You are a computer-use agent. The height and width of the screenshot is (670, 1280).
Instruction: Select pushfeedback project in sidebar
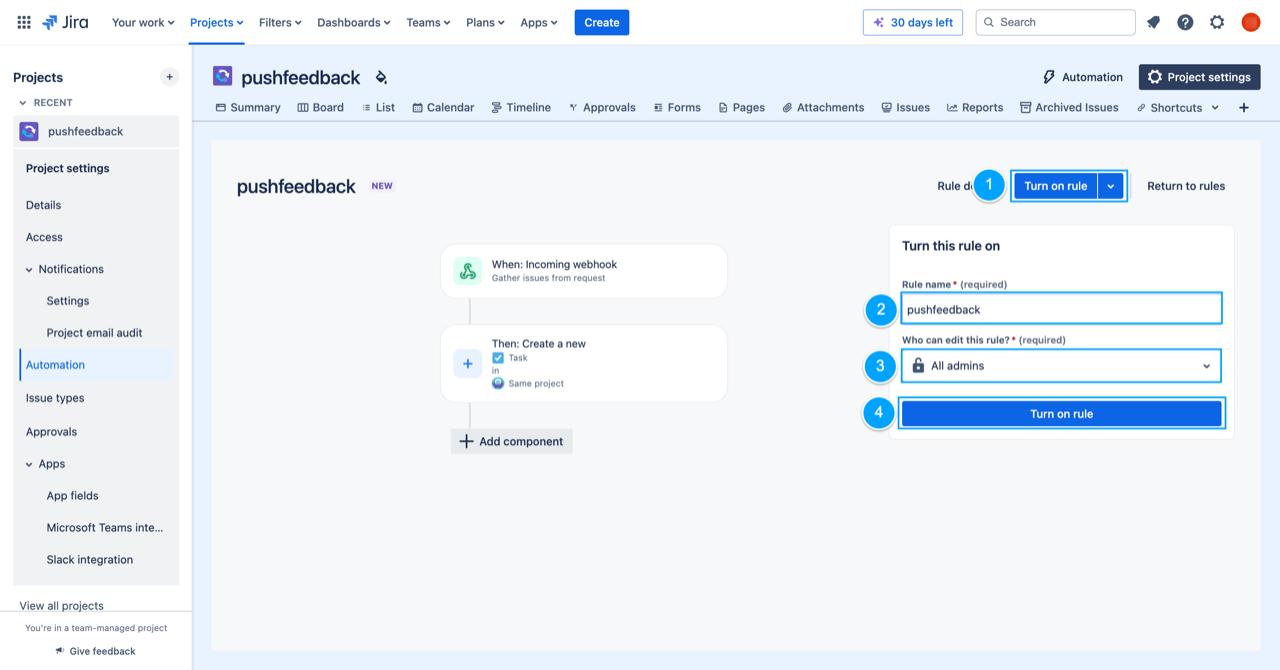click(96, 131)
